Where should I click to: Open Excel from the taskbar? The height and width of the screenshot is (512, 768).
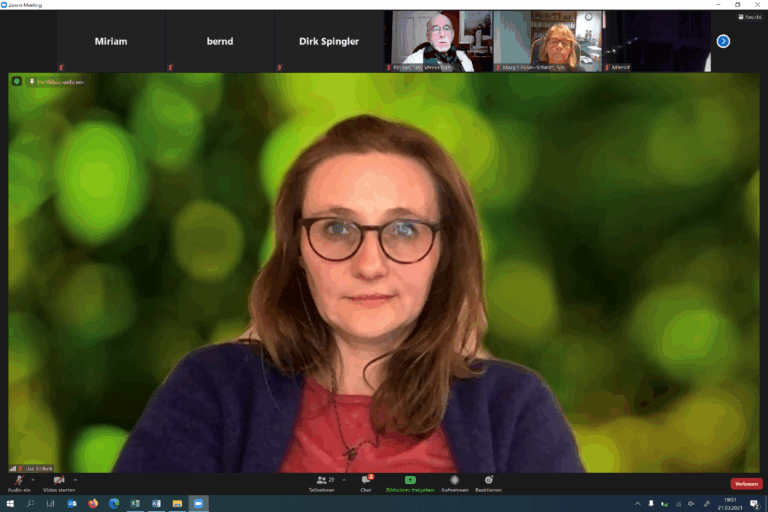(135, 504)
